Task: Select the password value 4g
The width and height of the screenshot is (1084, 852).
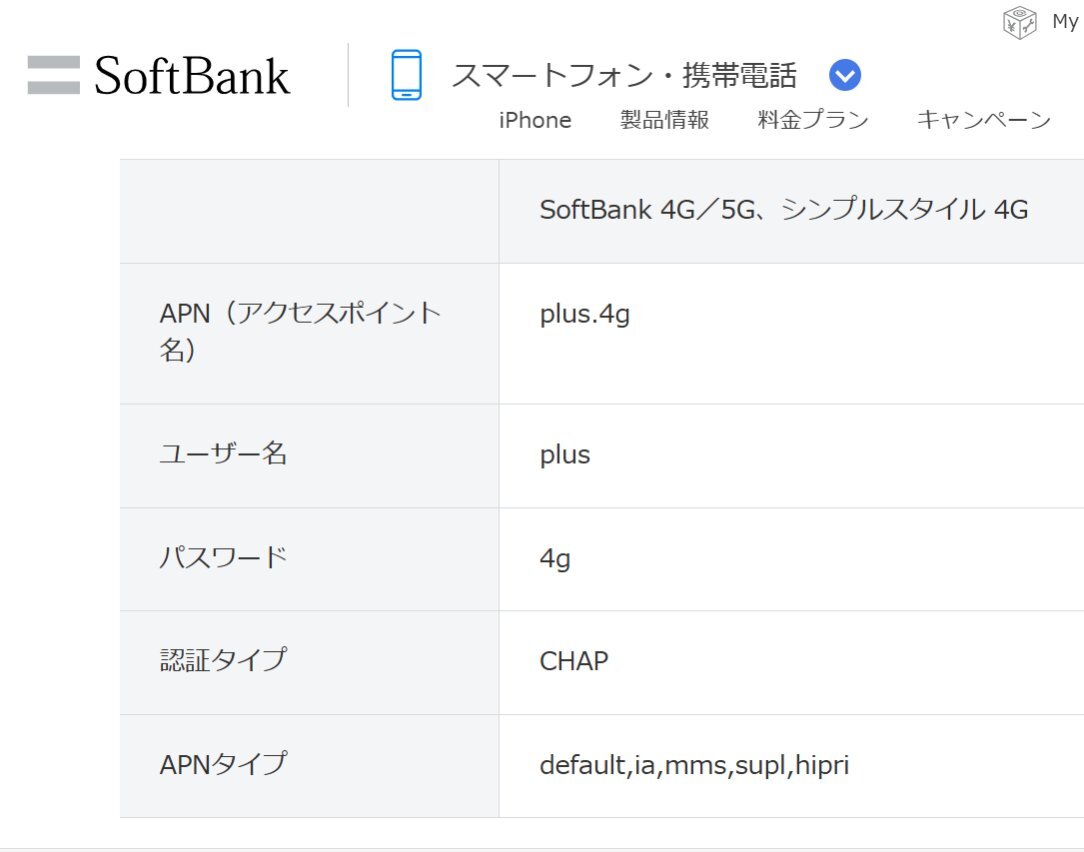Action: click(x=555, y=559)
